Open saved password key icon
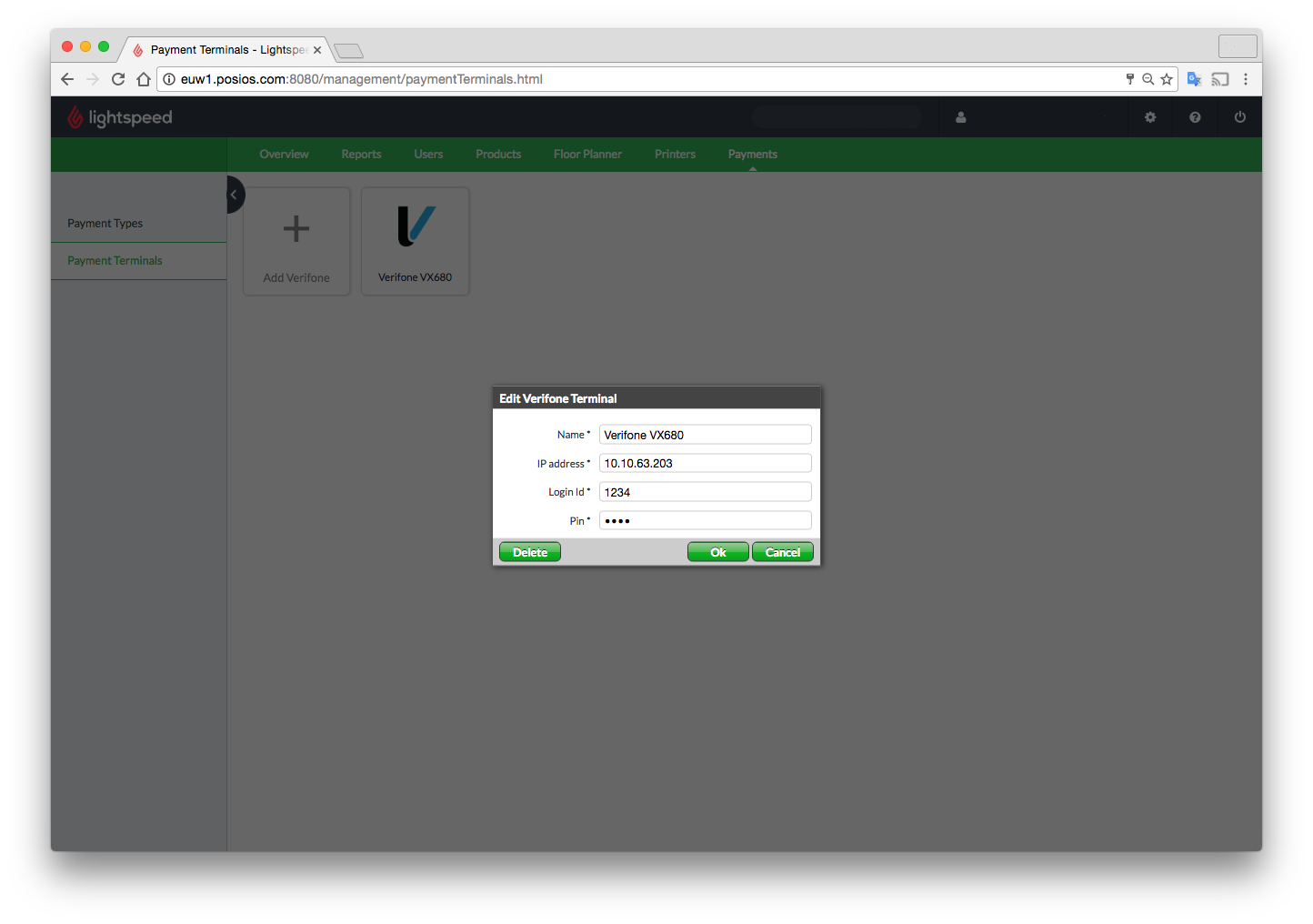Viewport: 1313px width, 924px height. click(x=1130, y=79)
